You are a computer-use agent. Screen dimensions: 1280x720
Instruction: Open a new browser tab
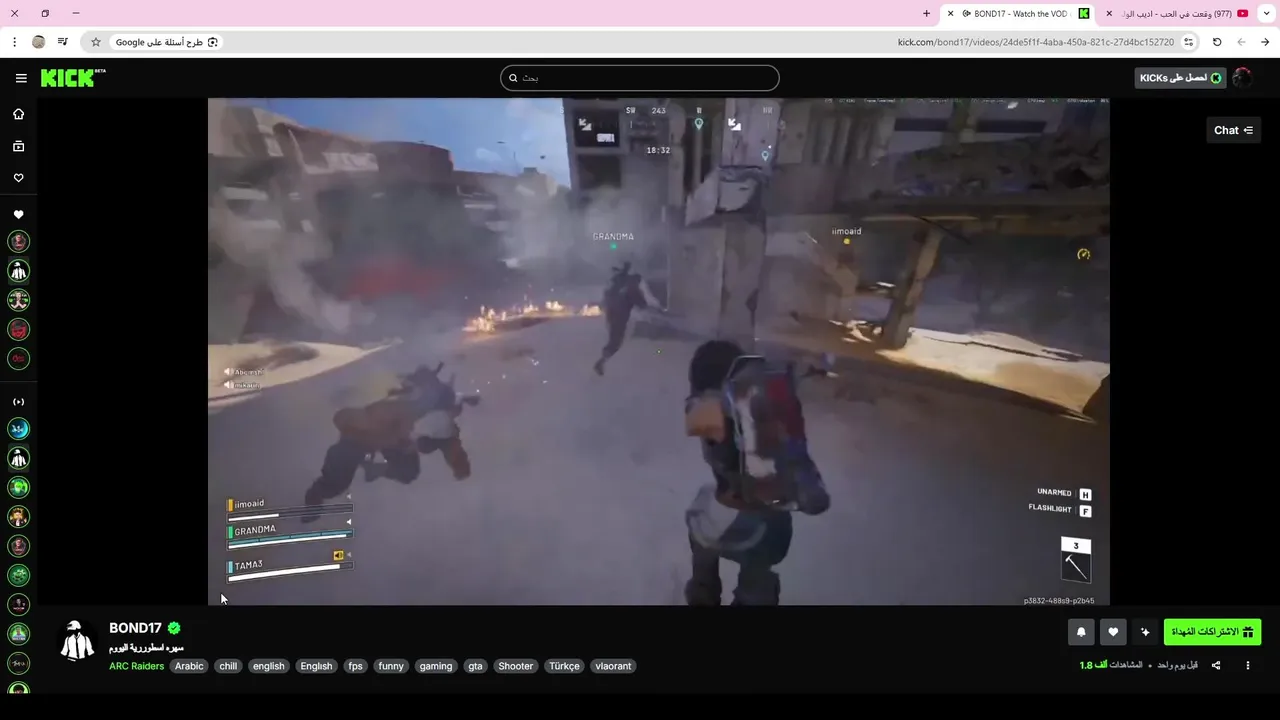click(x=926, y=14)
